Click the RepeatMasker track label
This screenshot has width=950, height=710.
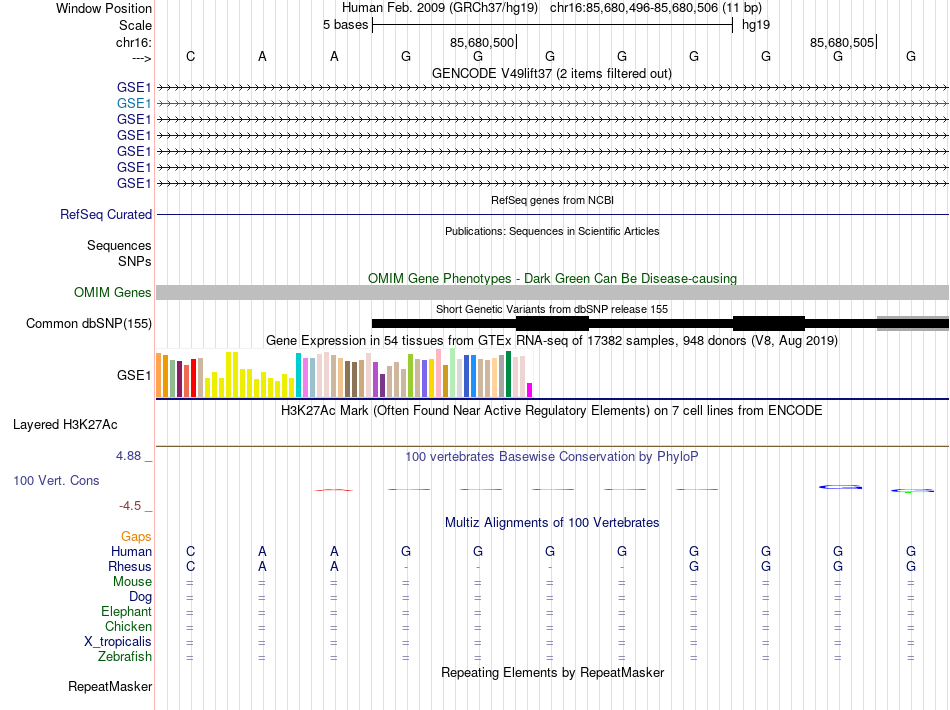click(x=110, y=687)
